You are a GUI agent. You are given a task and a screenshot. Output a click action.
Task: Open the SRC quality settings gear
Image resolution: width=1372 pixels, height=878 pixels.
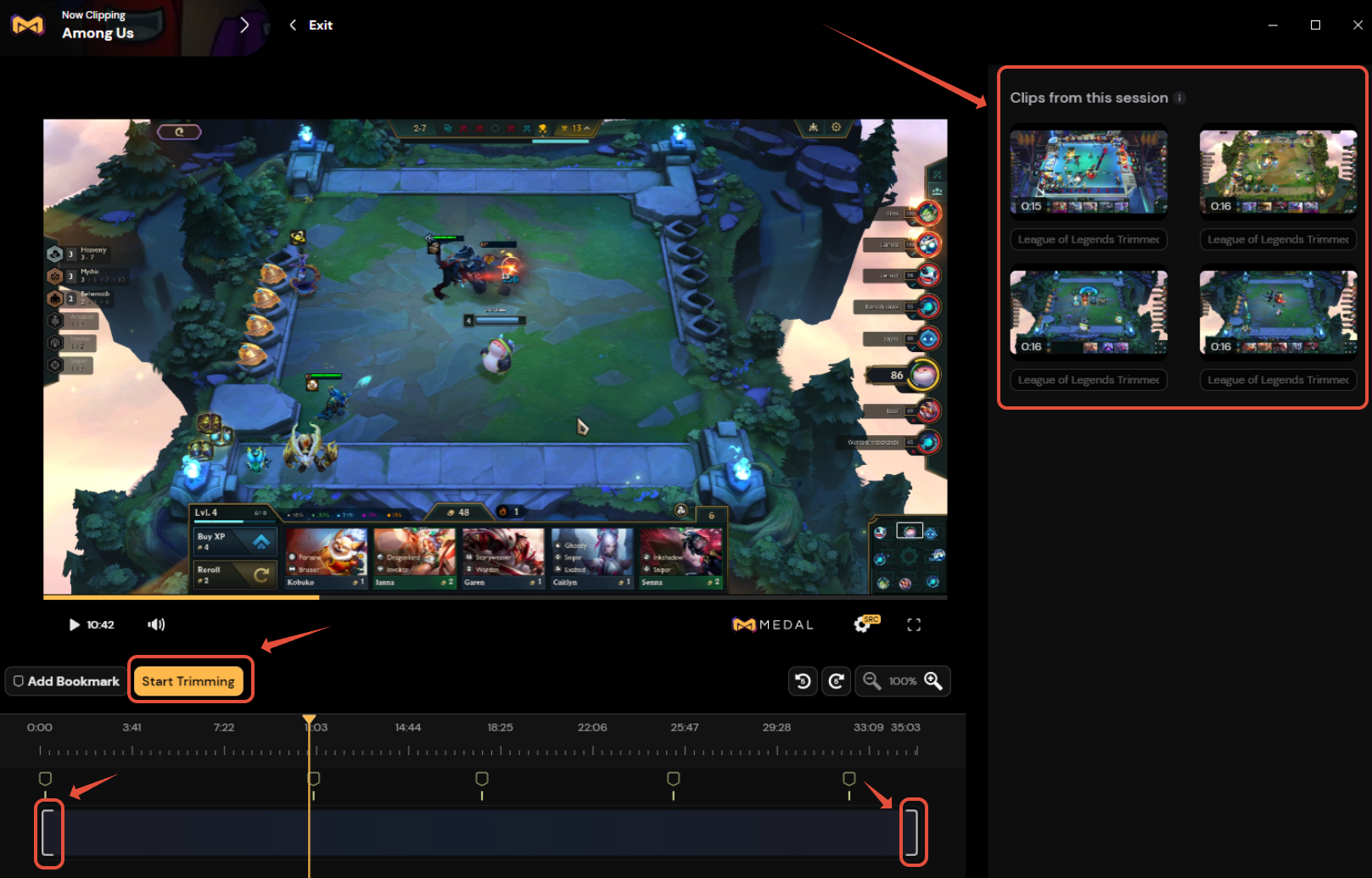865,624
